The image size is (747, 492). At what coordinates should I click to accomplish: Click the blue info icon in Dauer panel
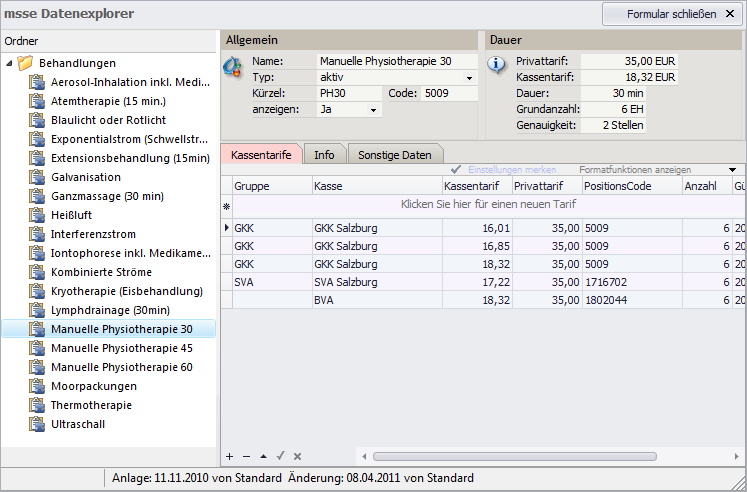click(496, 65)
